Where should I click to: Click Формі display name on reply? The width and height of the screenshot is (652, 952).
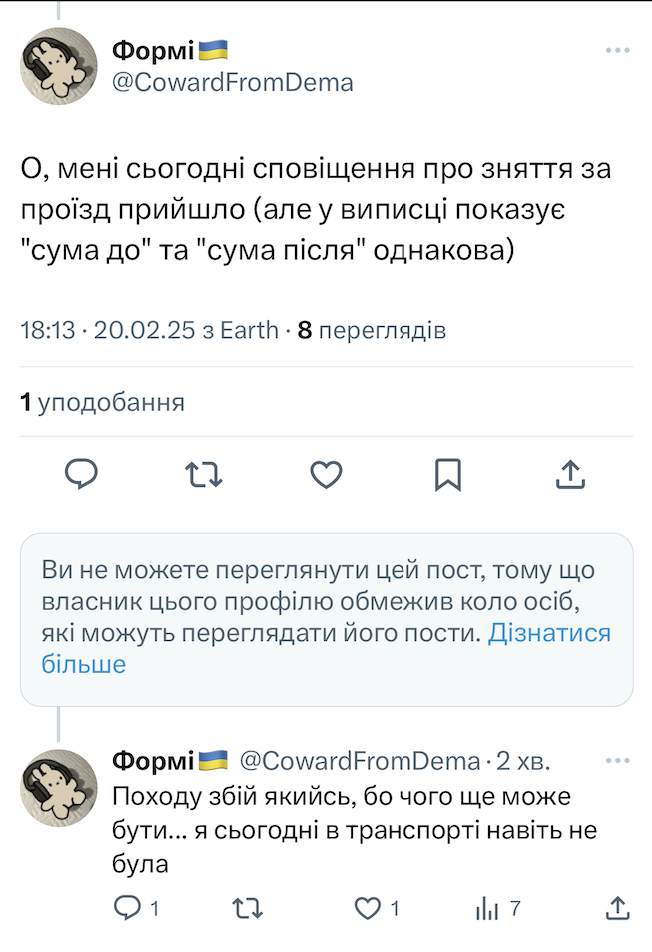(153, 761)
